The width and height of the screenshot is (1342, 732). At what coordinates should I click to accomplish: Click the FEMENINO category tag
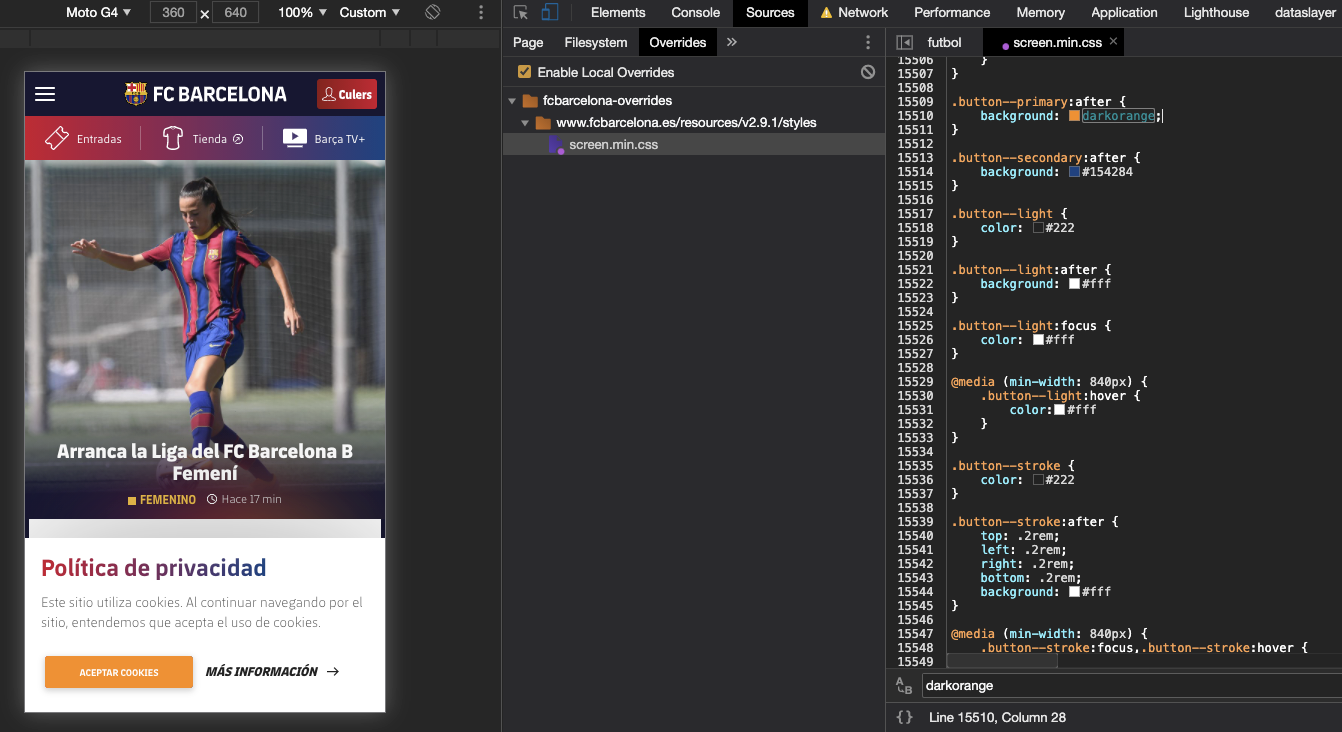pos(162,499)
